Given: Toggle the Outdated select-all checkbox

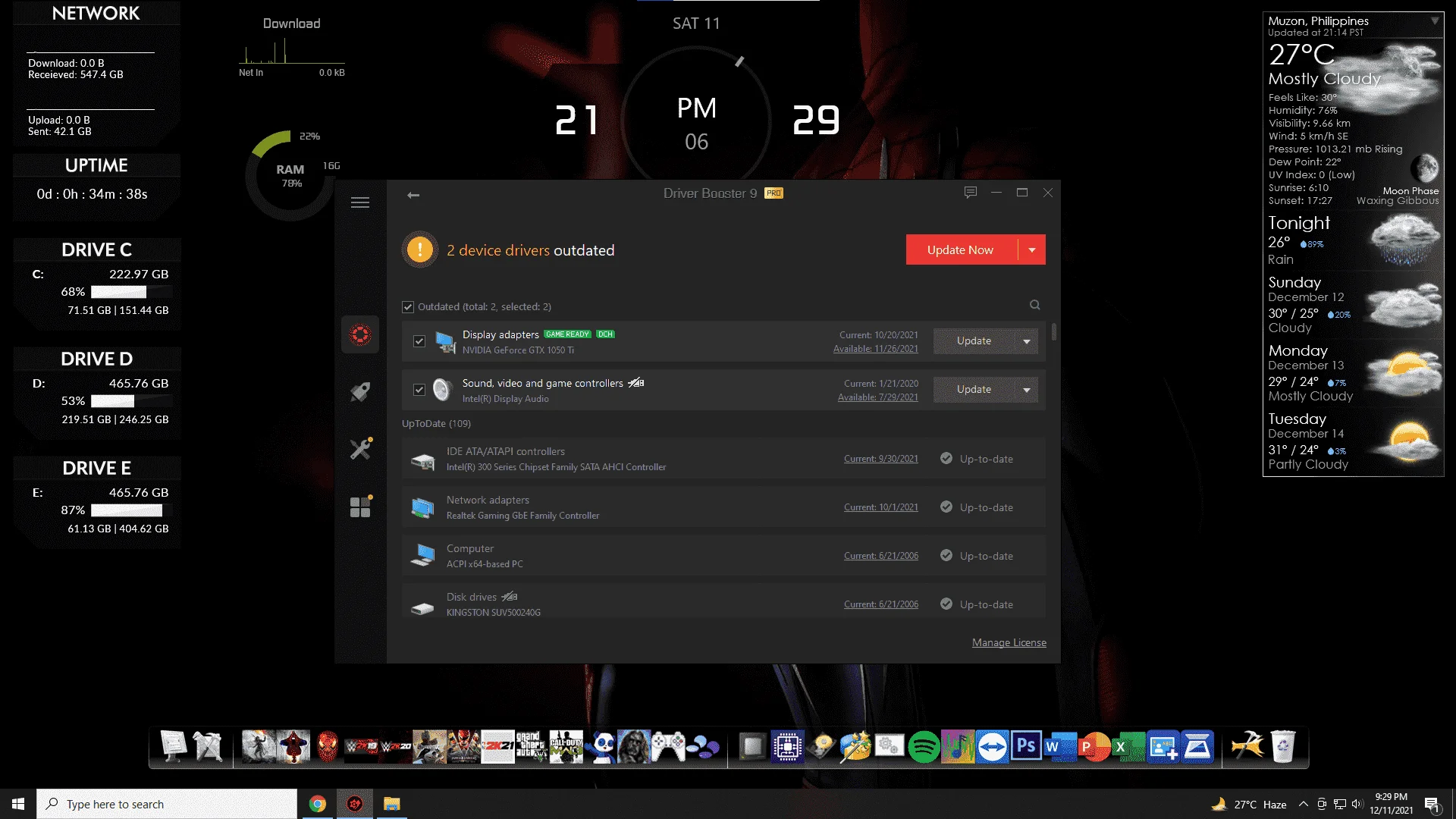Looking at the screenshot, I should (408, 307).
